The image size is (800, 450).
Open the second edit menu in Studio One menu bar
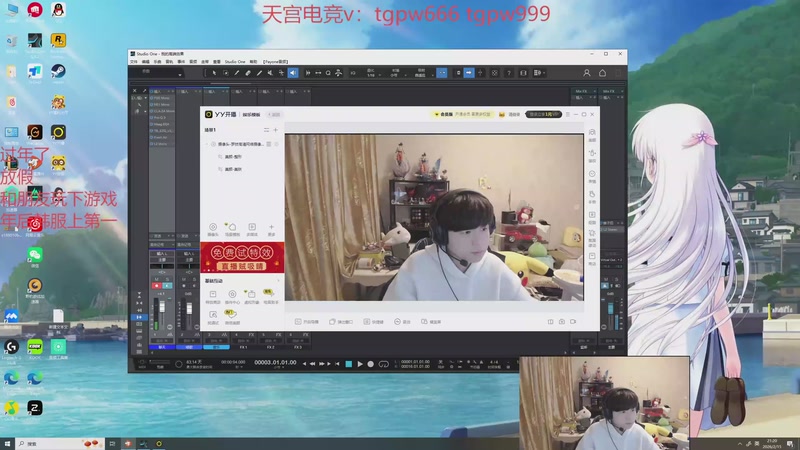coord(145,62)
